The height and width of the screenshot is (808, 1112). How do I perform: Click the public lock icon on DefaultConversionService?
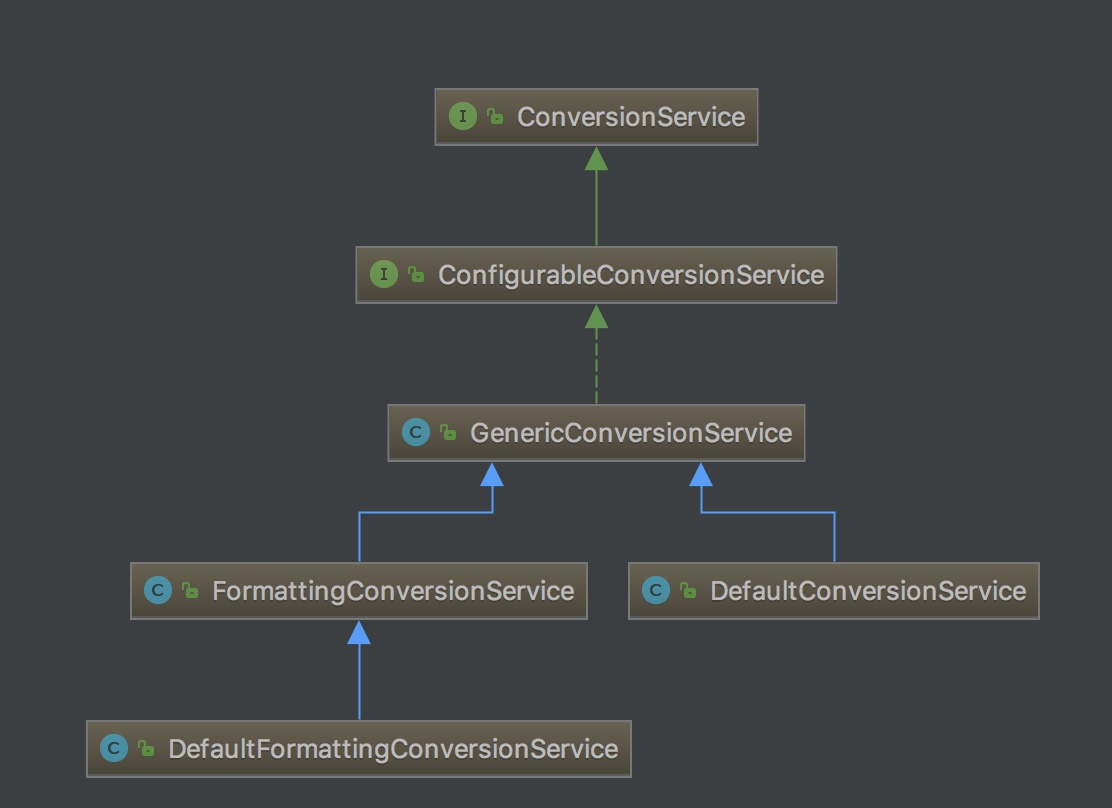tap(688, 591)
